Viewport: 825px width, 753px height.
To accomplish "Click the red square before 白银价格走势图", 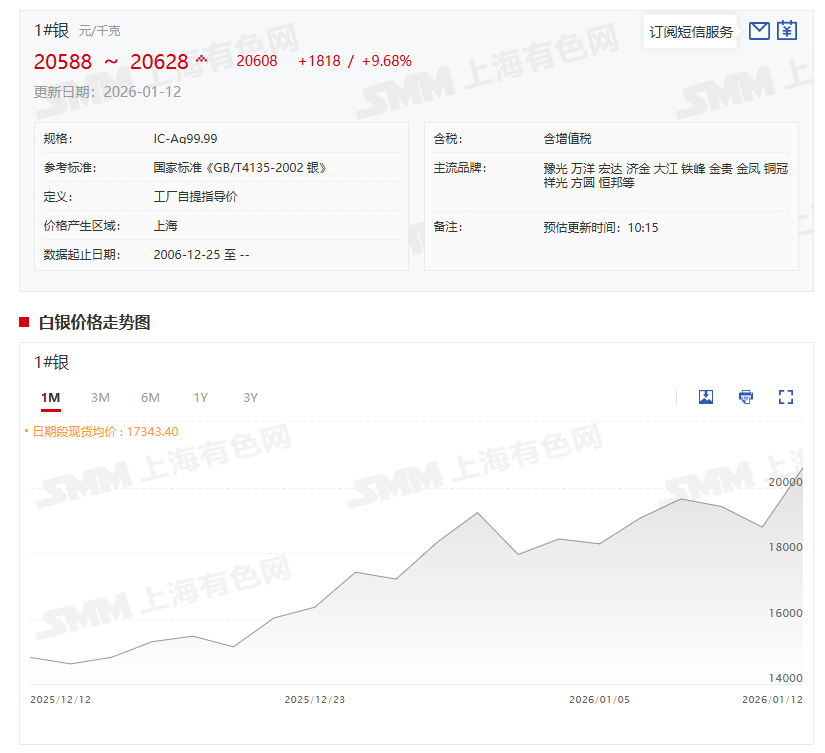I will point(24,322).
